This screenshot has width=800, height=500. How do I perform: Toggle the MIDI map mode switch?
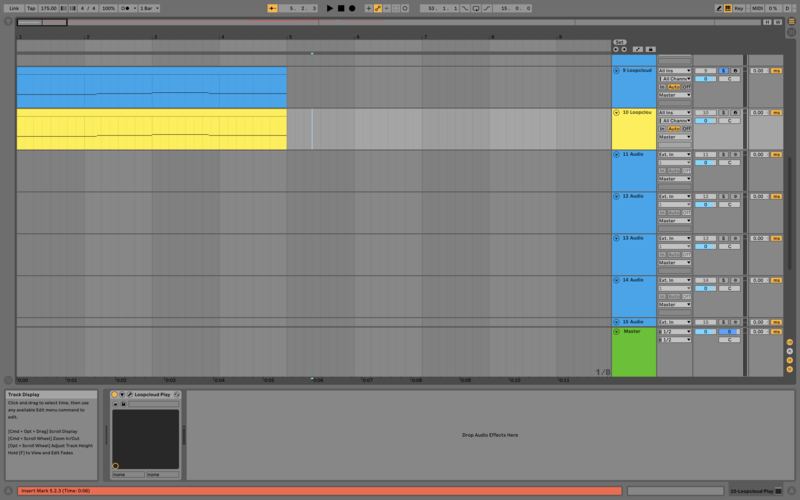pos(758,8)
